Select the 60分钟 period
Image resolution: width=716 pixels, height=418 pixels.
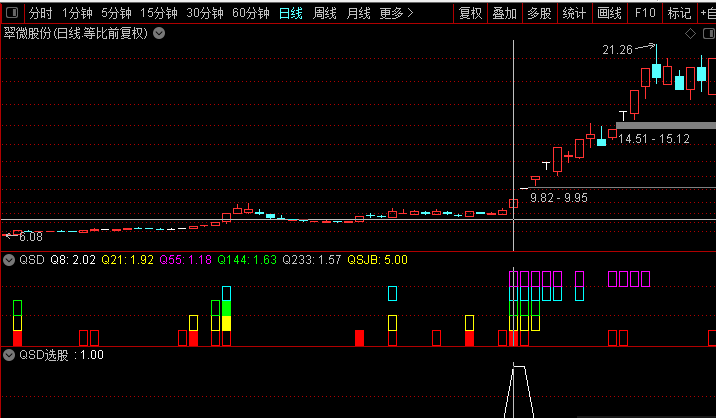(x=251, y=13)
